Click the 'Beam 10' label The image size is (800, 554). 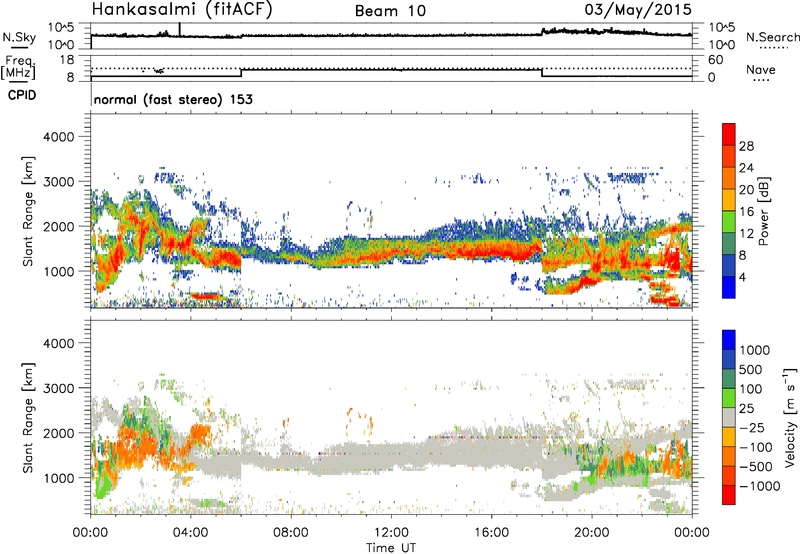(x=390, y=11)
